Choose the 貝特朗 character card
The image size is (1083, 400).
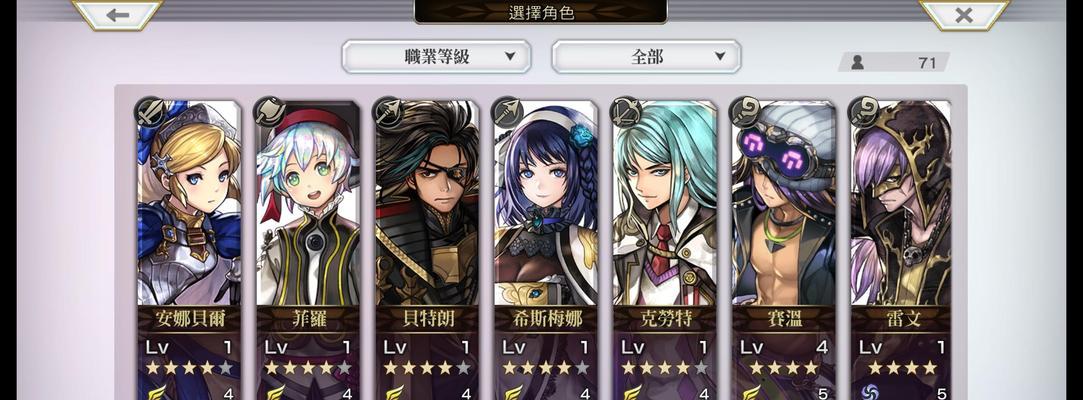pyautogui.click(x=427, y=249)
